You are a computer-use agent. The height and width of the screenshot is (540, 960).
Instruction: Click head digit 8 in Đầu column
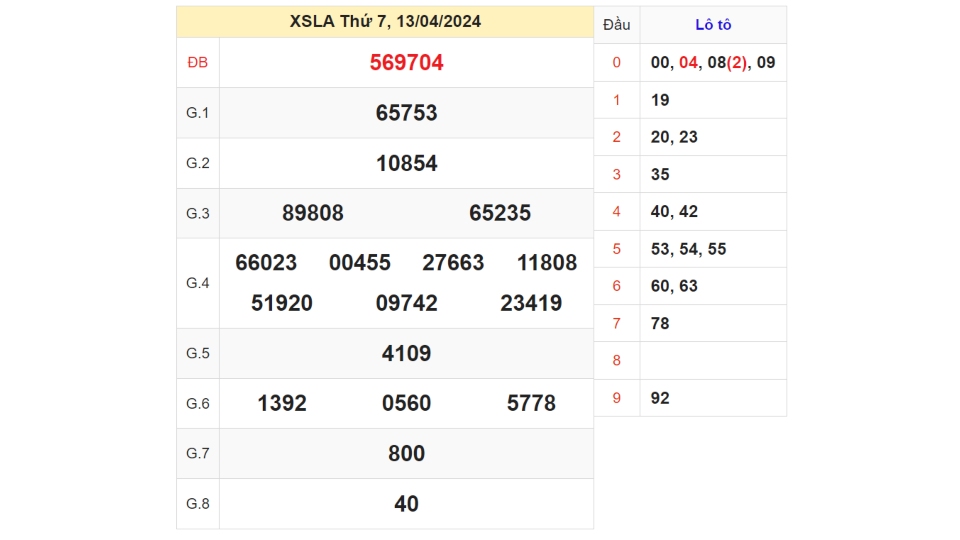(x=617, y=361)
